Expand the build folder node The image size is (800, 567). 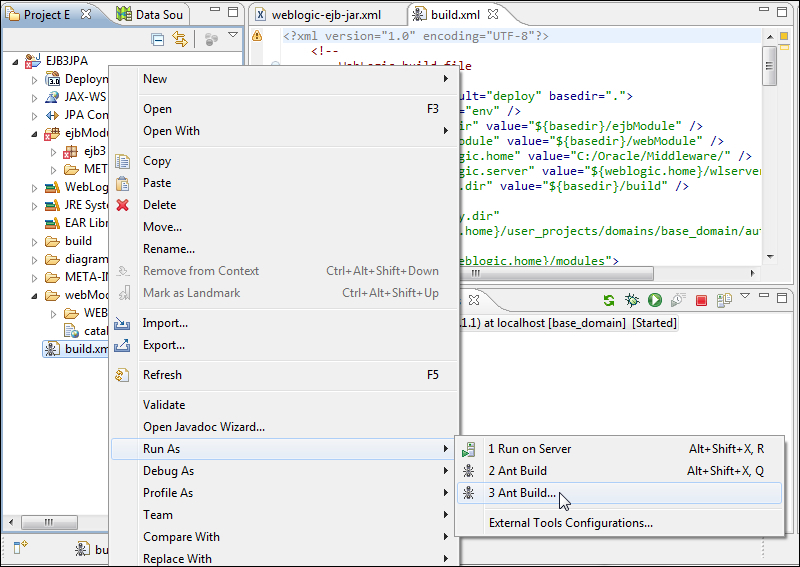(34, 242)
